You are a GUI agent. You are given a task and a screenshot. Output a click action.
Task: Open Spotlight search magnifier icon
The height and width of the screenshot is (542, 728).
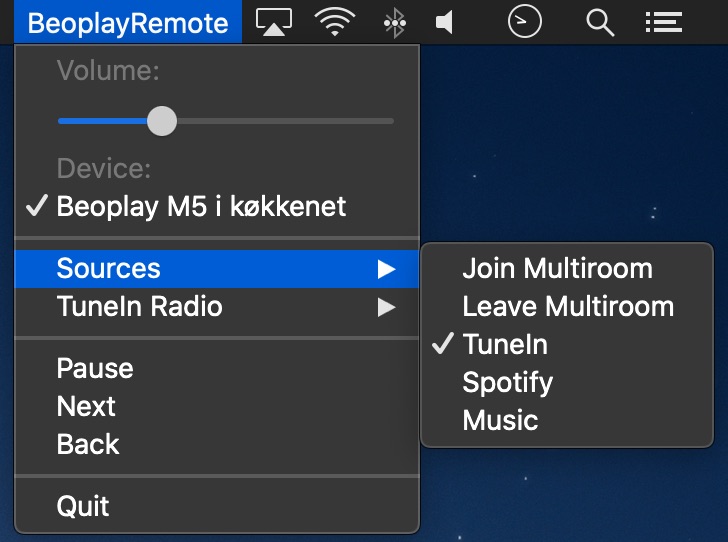[x=600, y=23]
